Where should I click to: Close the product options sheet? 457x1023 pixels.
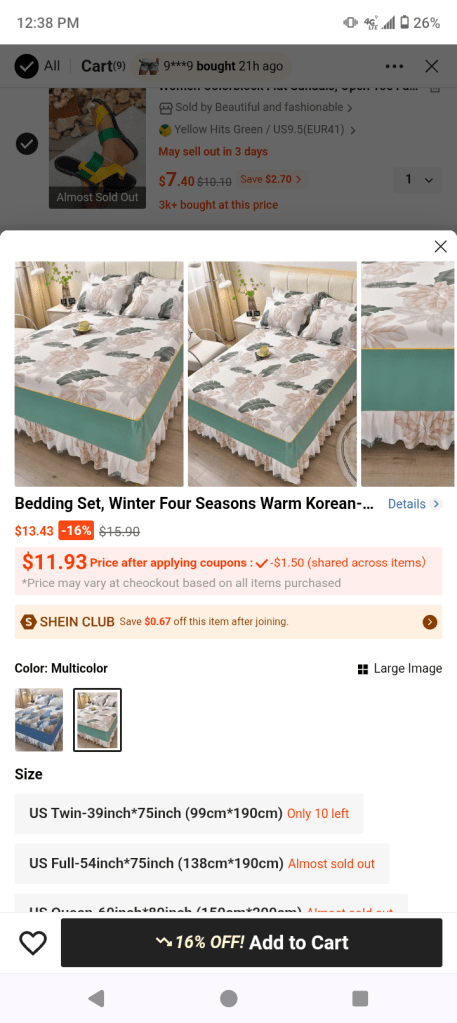coord(441,246)
